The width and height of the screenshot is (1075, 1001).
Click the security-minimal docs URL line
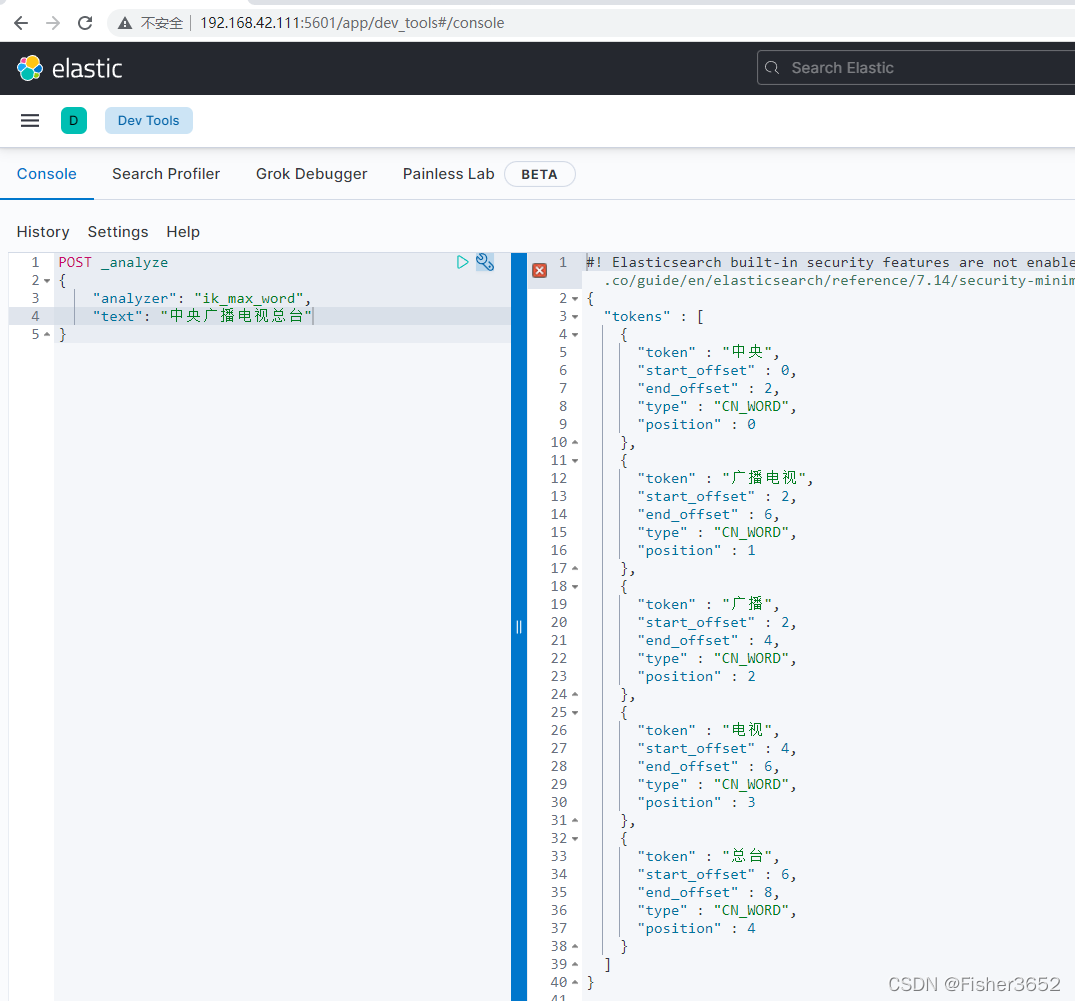839,280
